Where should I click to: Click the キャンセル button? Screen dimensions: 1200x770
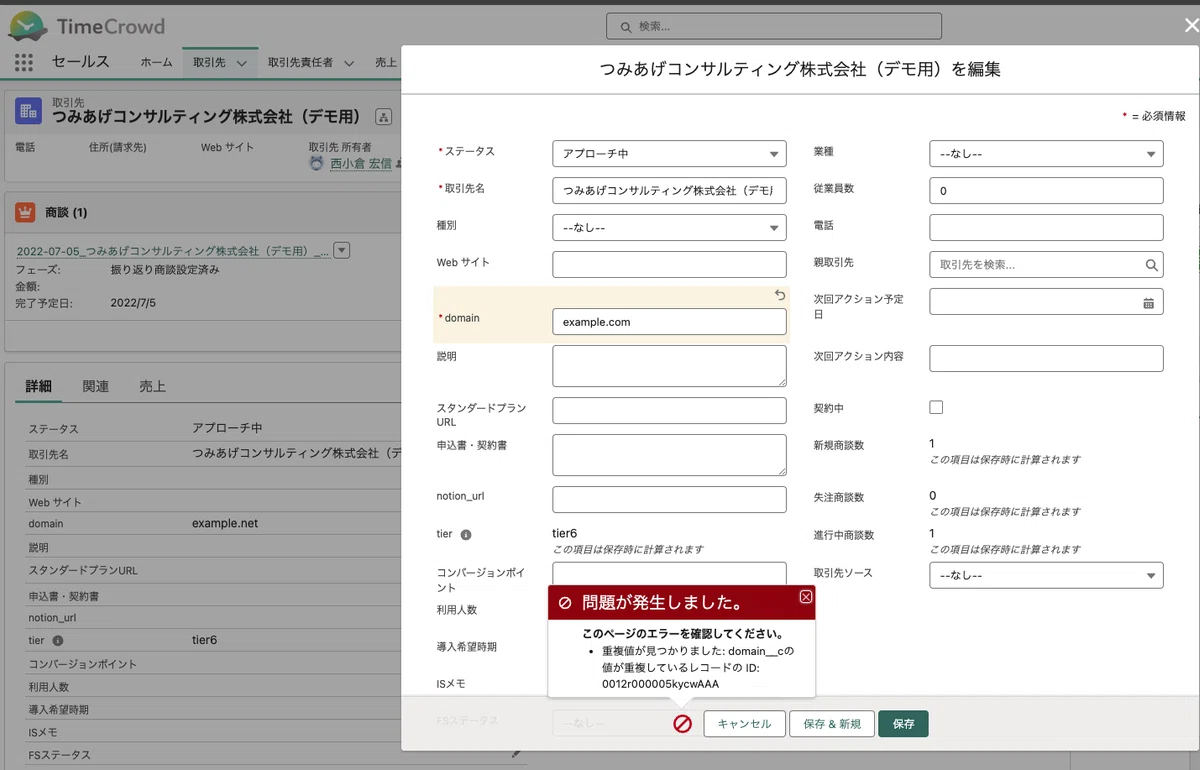point(744,724)
